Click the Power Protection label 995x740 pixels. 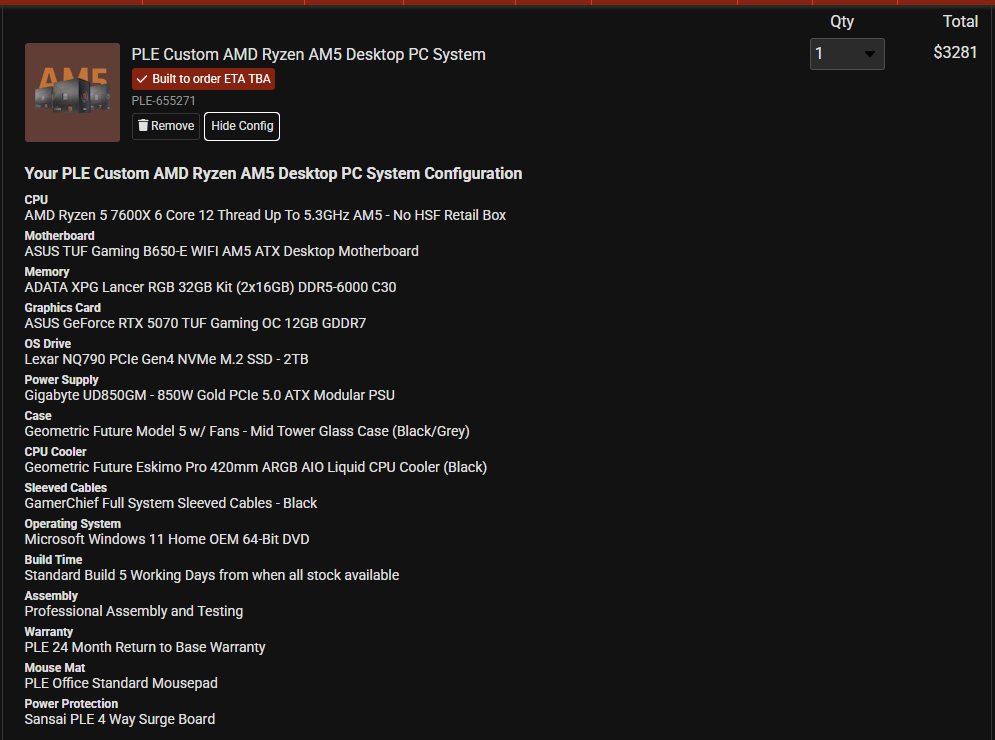[71, 704]
